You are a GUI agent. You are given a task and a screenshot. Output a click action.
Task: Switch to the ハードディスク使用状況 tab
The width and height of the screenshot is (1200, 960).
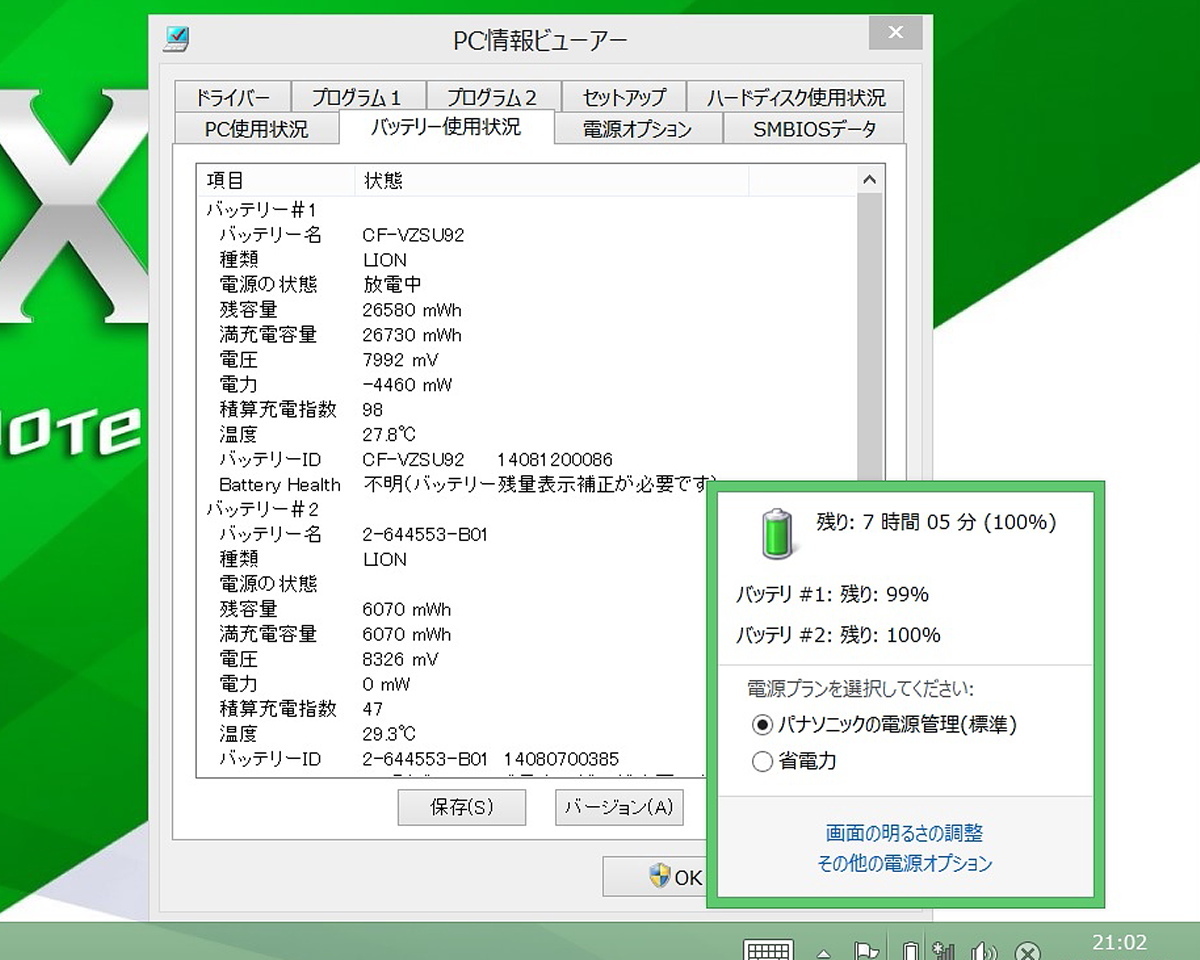[x=796, y=97]
